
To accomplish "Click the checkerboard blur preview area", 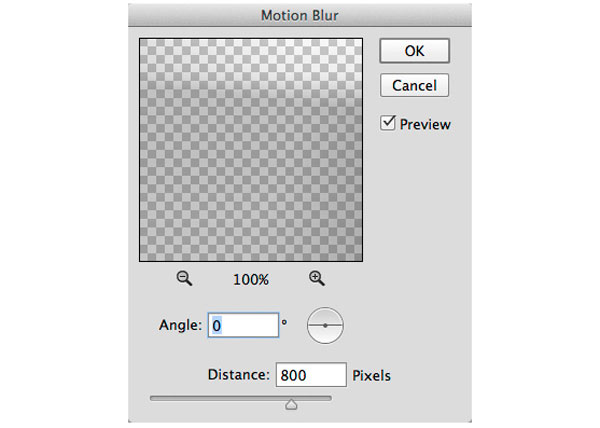I will tap(251, 150).
